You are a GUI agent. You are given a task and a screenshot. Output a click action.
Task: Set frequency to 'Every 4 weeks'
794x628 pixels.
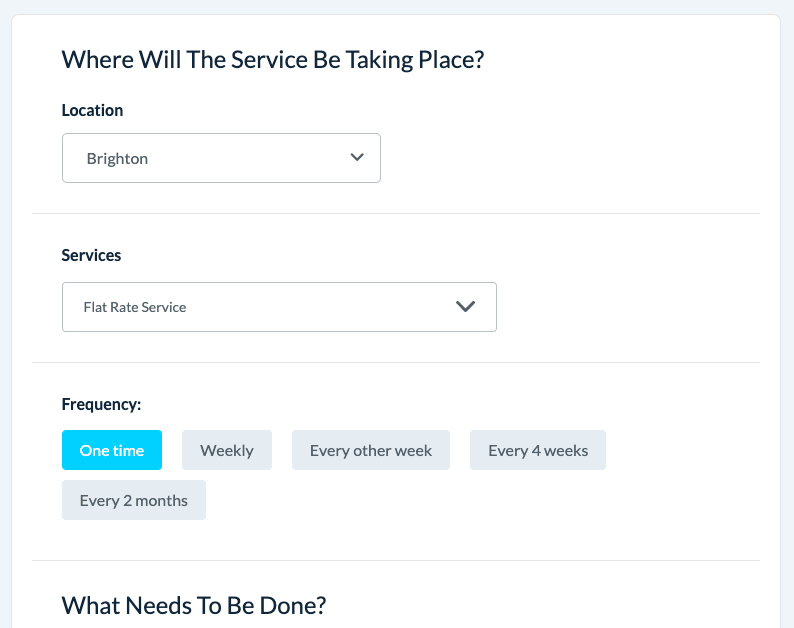(x=538, y=450)
